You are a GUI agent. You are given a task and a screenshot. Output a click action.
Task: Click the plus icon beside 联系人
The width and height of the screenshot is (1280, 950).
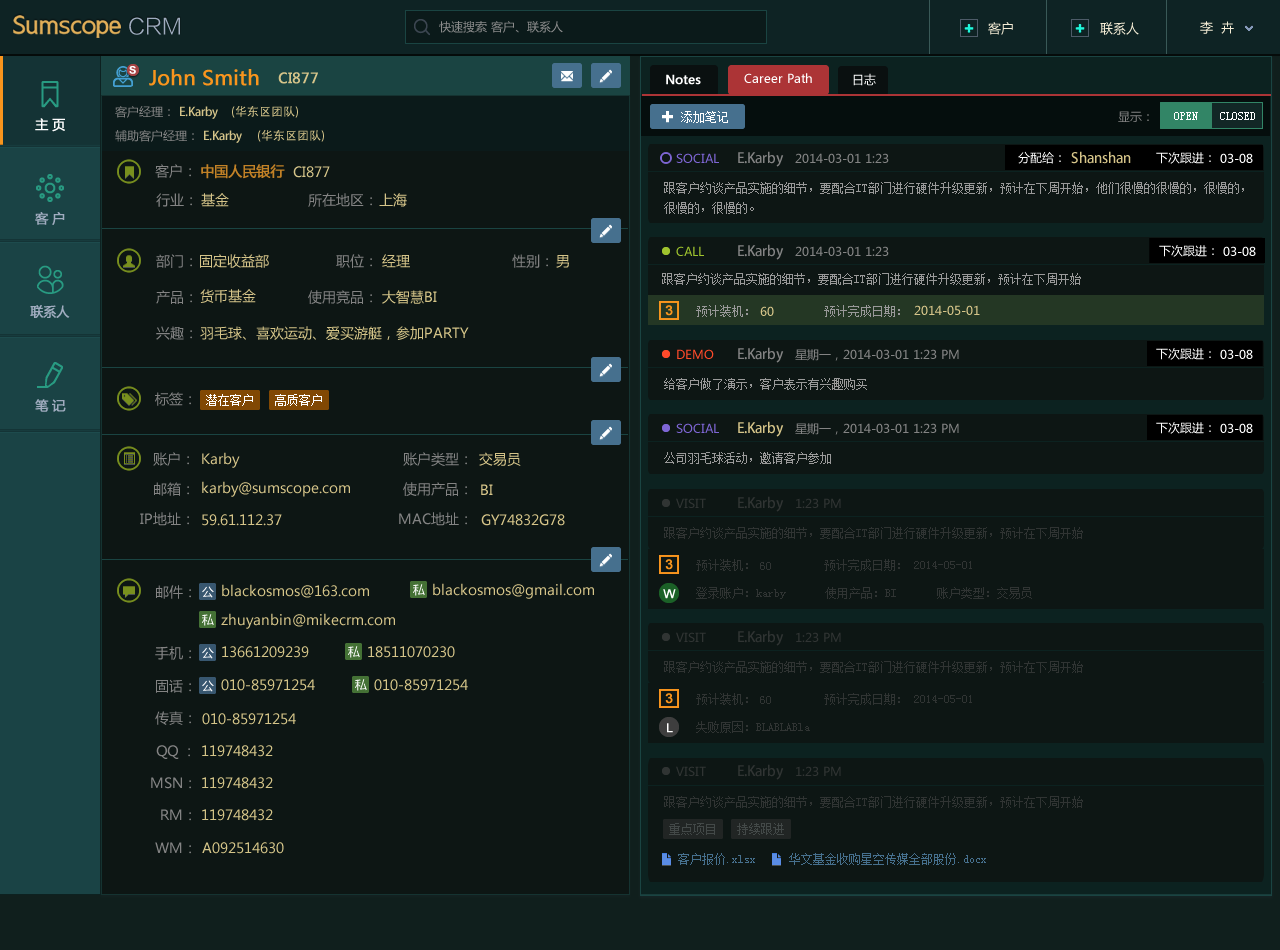click(1079, 28)
